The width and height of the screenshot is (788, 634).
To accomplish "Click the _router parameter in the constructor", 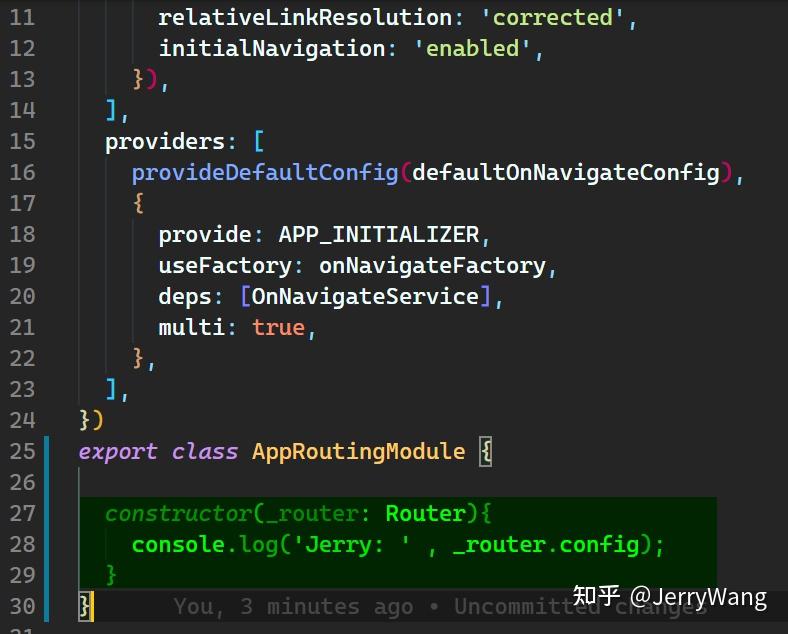I will click(x=312, y=514).
